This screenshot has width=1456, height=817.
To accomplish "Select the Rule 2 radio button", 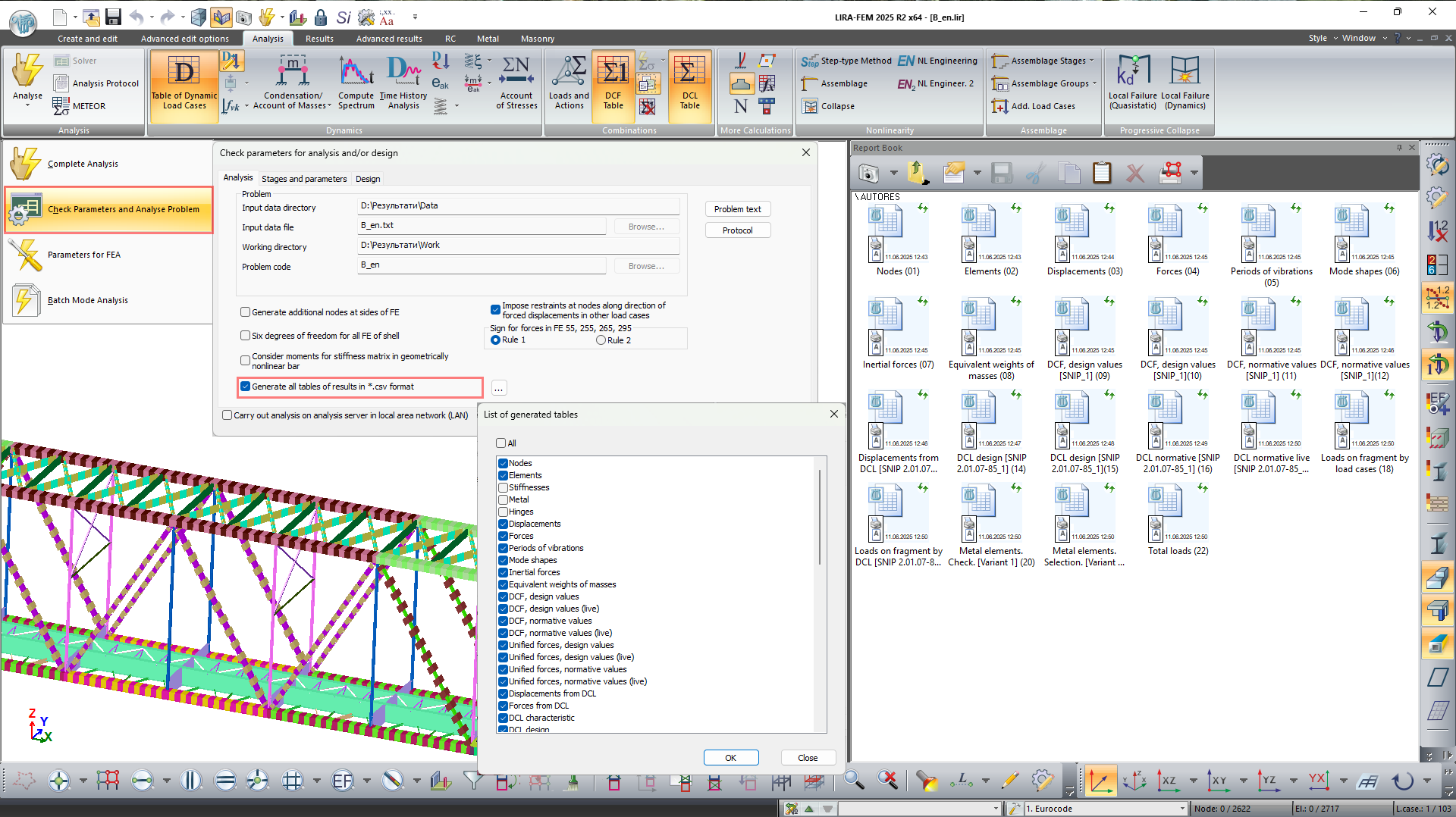I will [601, 340].
